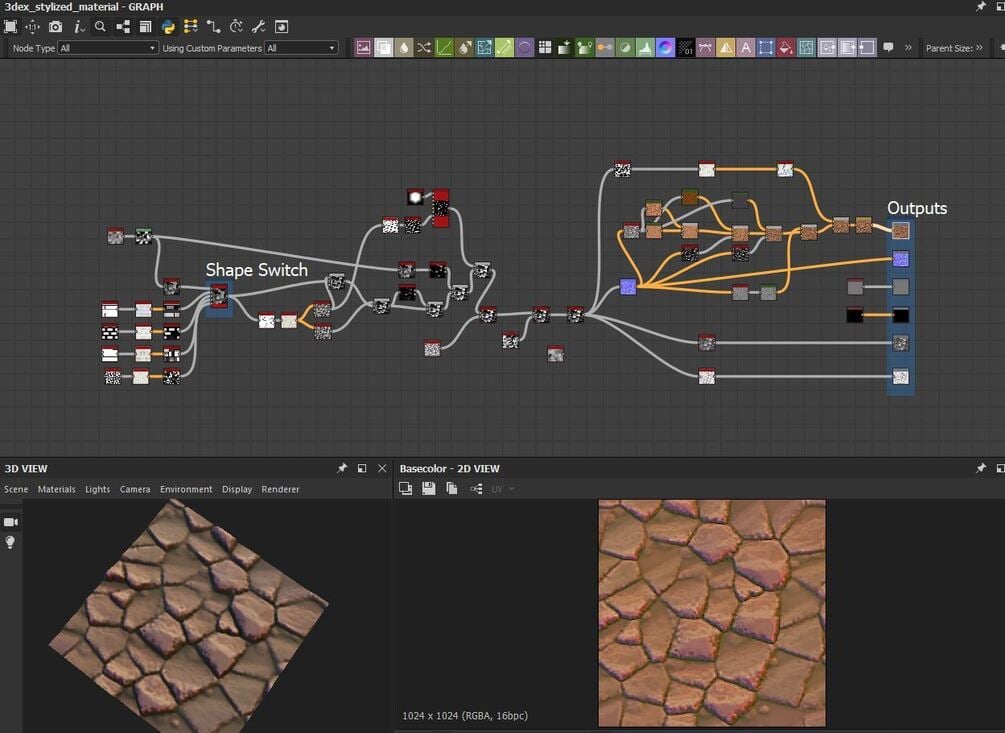Open the Using Custom Parameters dropdown
This screenshot has width=1005, height=733.
pos(301,48)
